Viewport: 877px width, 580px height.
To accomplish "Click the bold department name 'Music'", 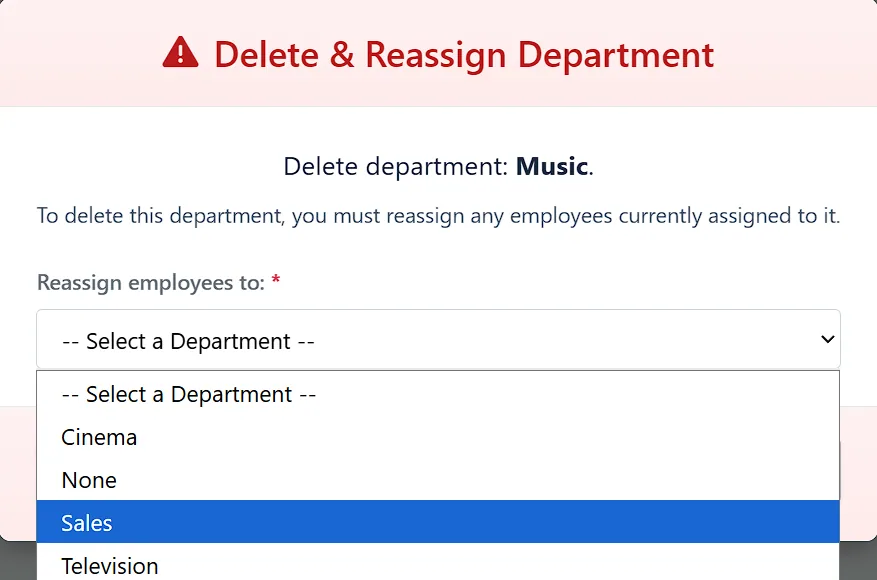I will (551, 166).
